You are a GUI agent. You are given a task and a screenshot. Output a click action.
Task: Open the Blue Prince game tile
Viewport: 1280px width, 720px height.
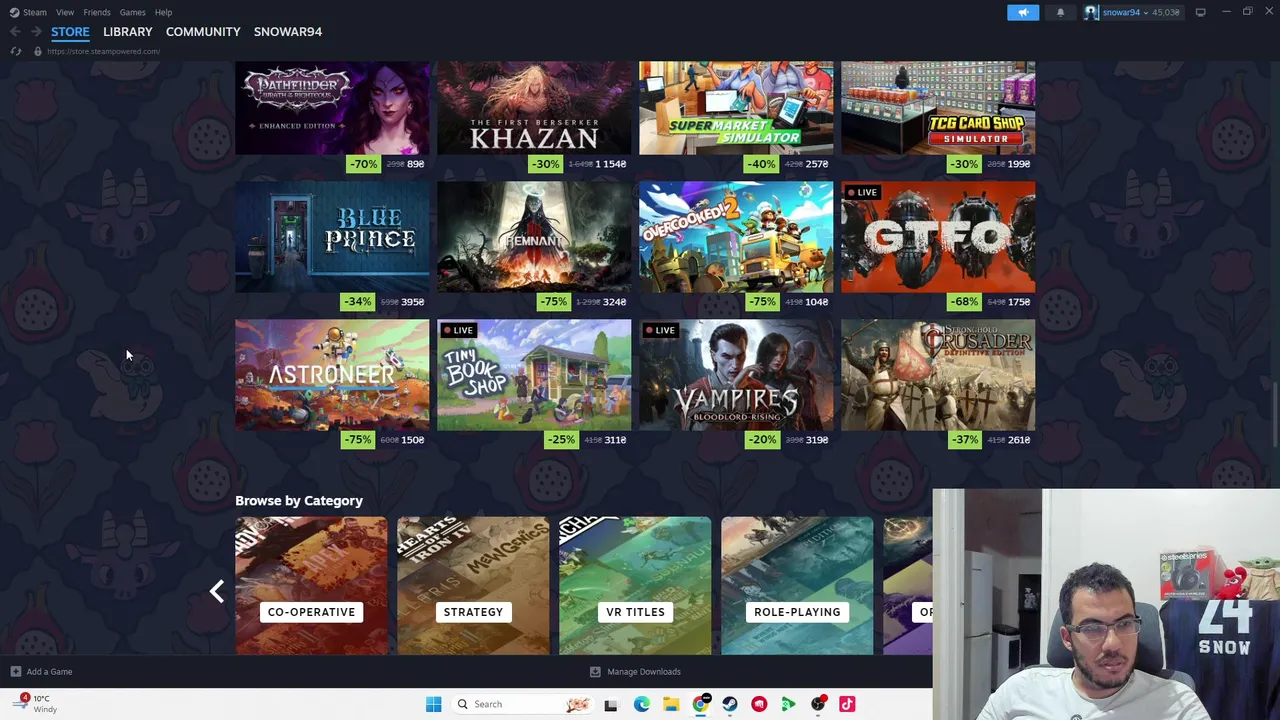[332, 237]
